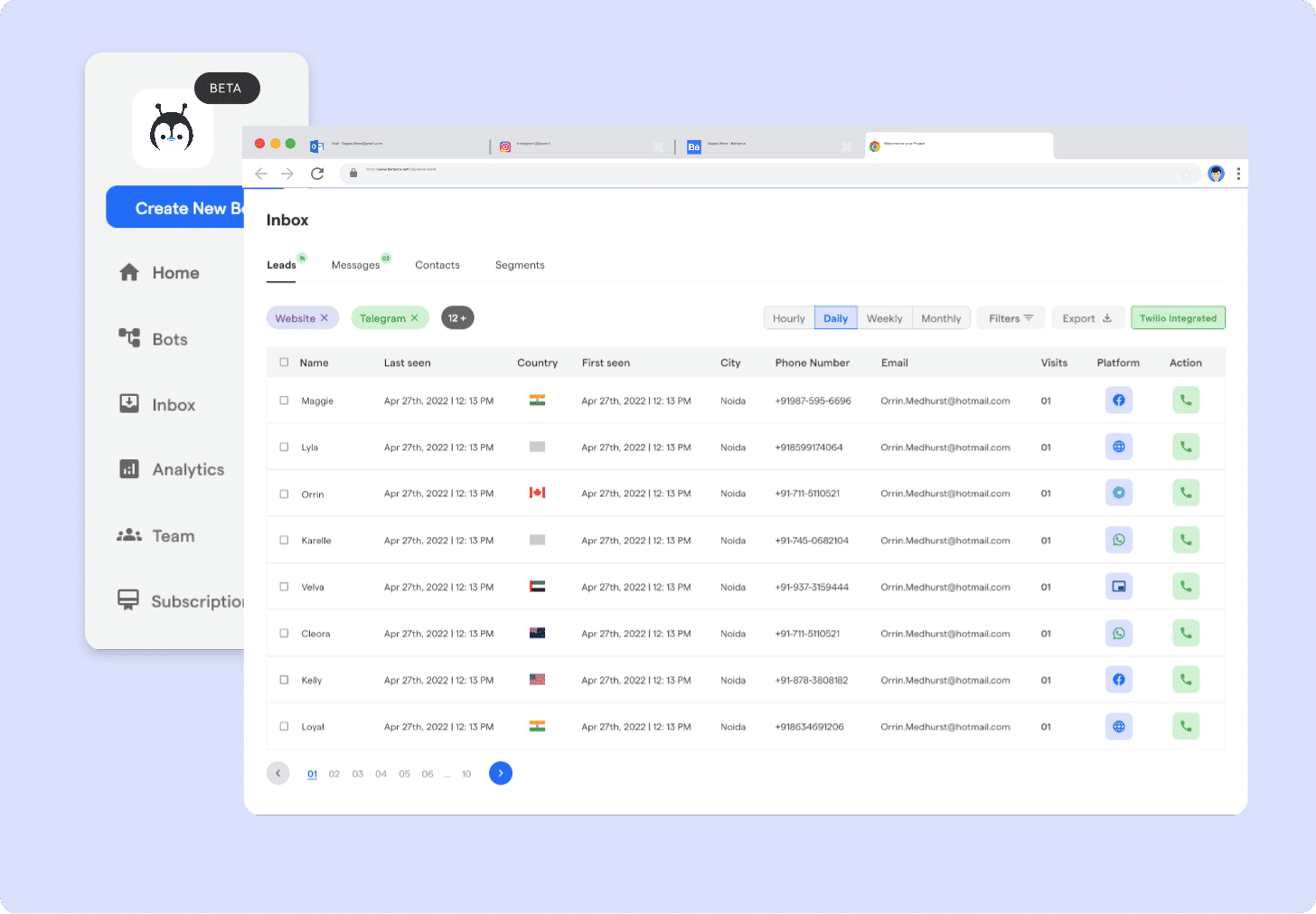Viewport: 1316px width, 914px height.
Task: Go to the next page with the arrow
Action: click(501, 773)
